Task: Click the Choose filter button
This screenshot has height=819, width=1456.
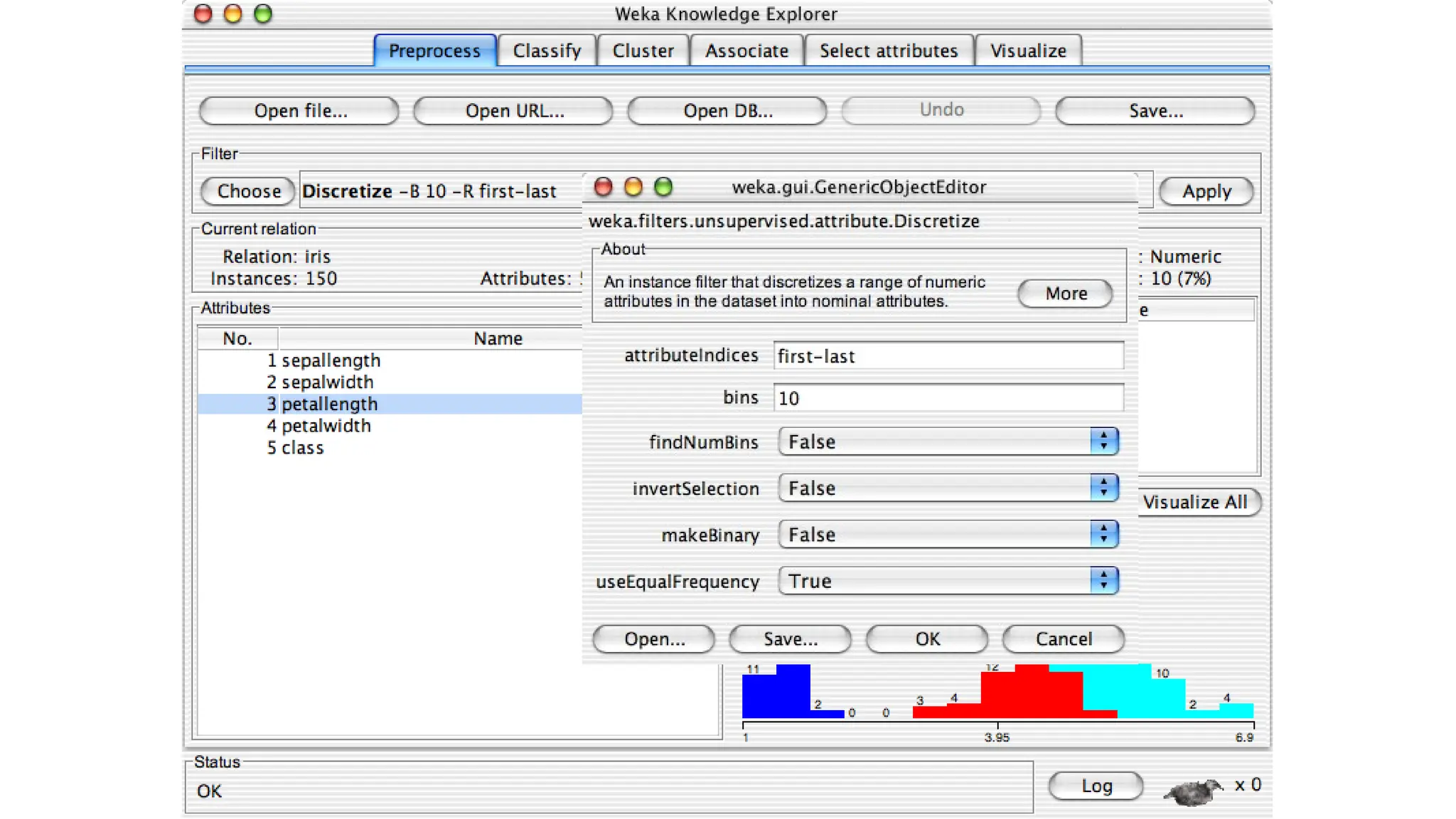Action: coord(248,191)
